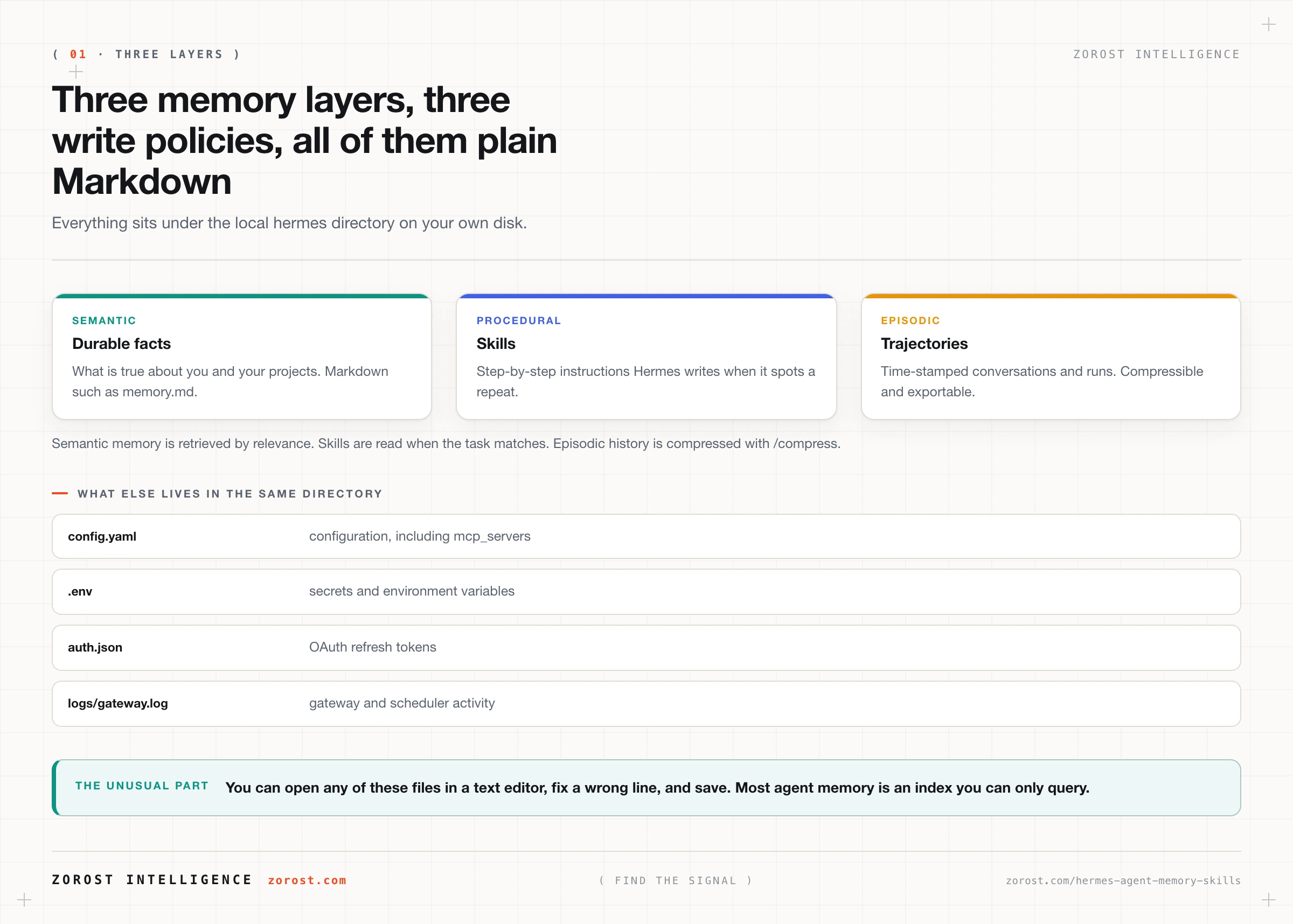This screenshot has height=924, width=1293.
Task: Click the text mentioning memory.md
Action: click(x=230, y=381)
